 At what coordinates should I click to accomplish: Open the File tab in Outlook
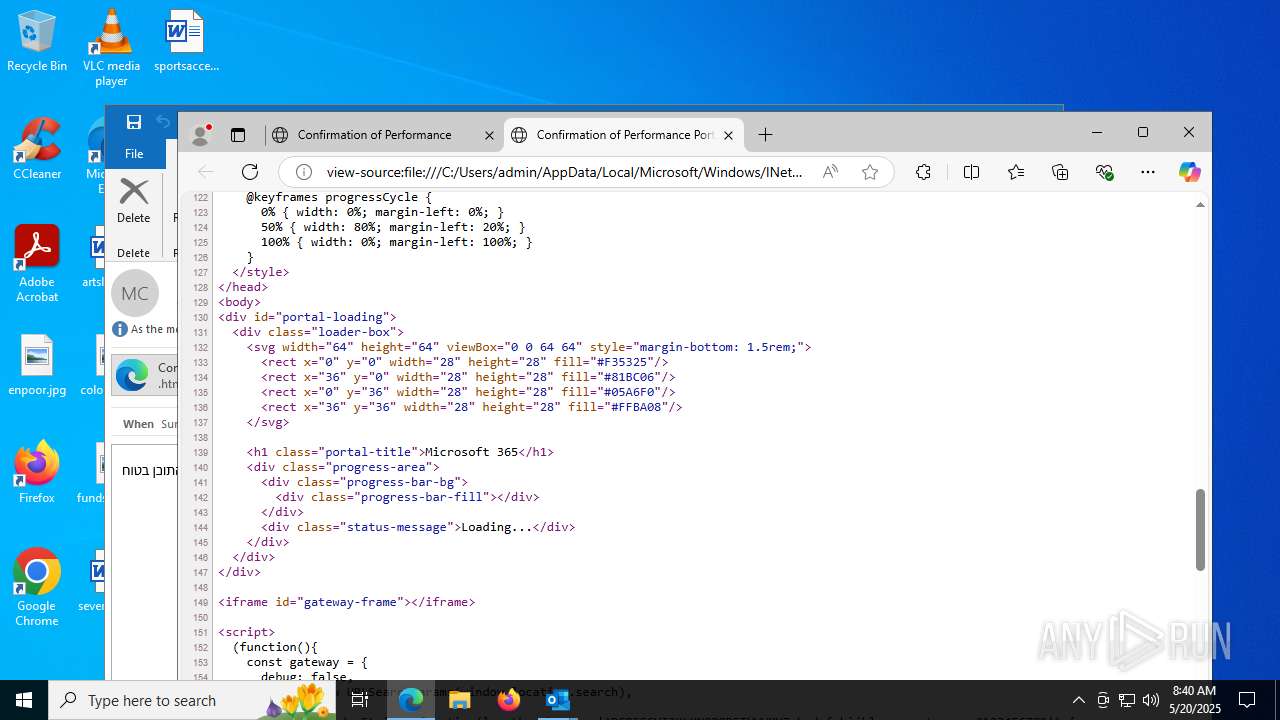point(134,154)
